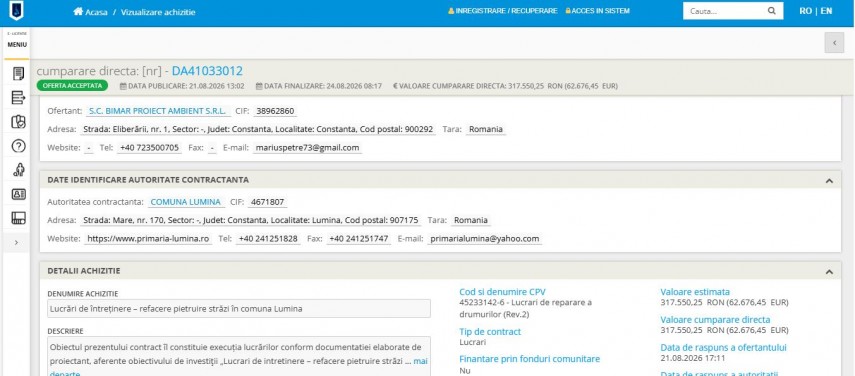Collapse the DETALII ACHIZITIE section
The width and height of the screenshot is (855, 376).
(x=829, y=271)
